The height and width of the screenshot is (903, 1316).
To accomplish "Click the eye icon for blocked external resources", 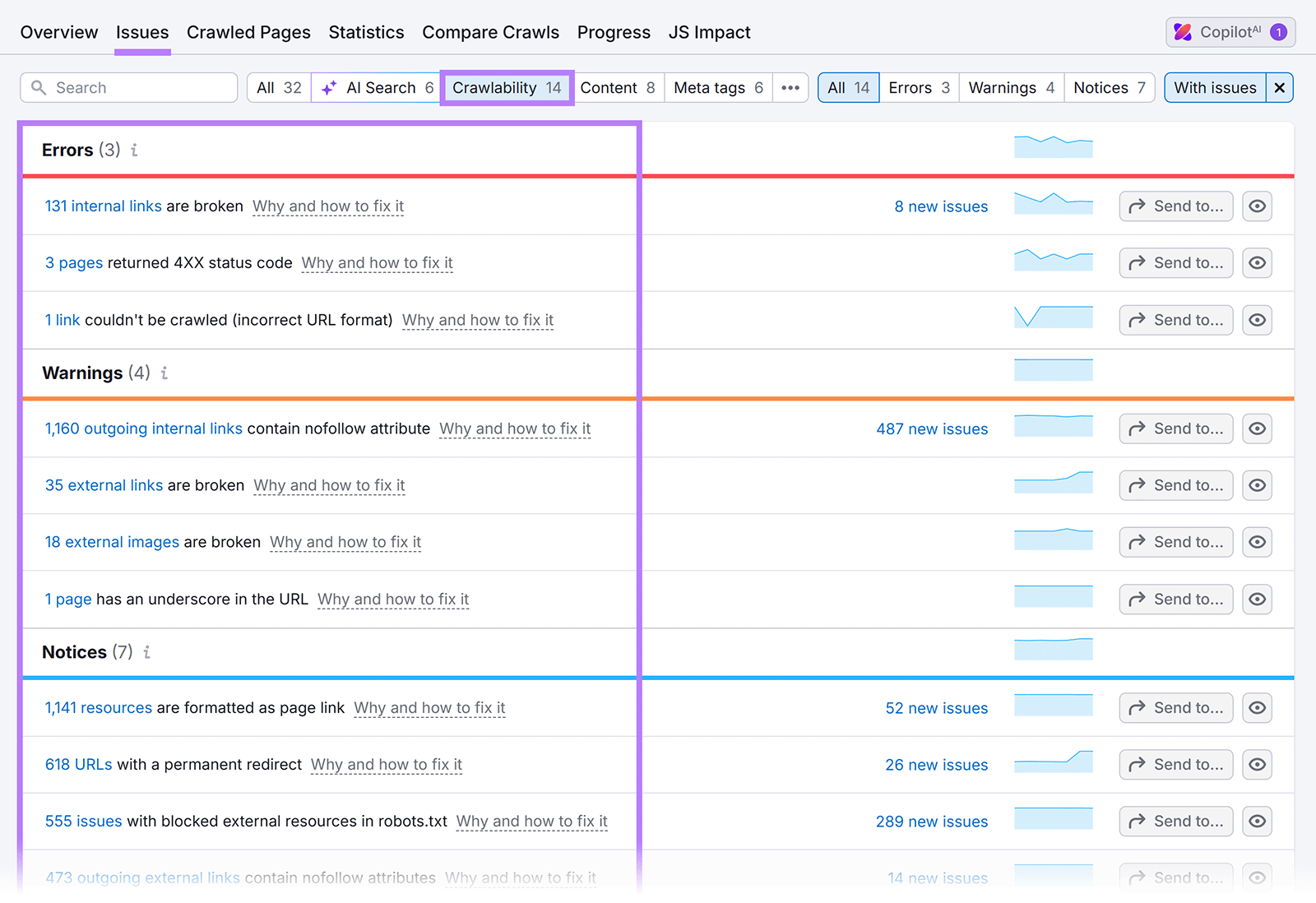I will (1257, 821).
